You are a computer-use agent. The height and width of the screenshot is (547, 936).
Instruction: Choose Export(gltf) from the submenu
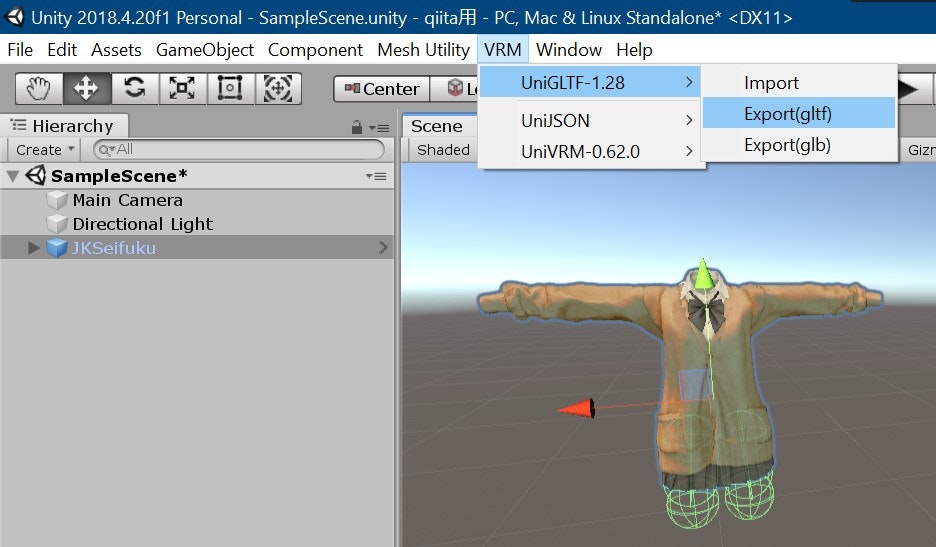click(x=799, y=113)
